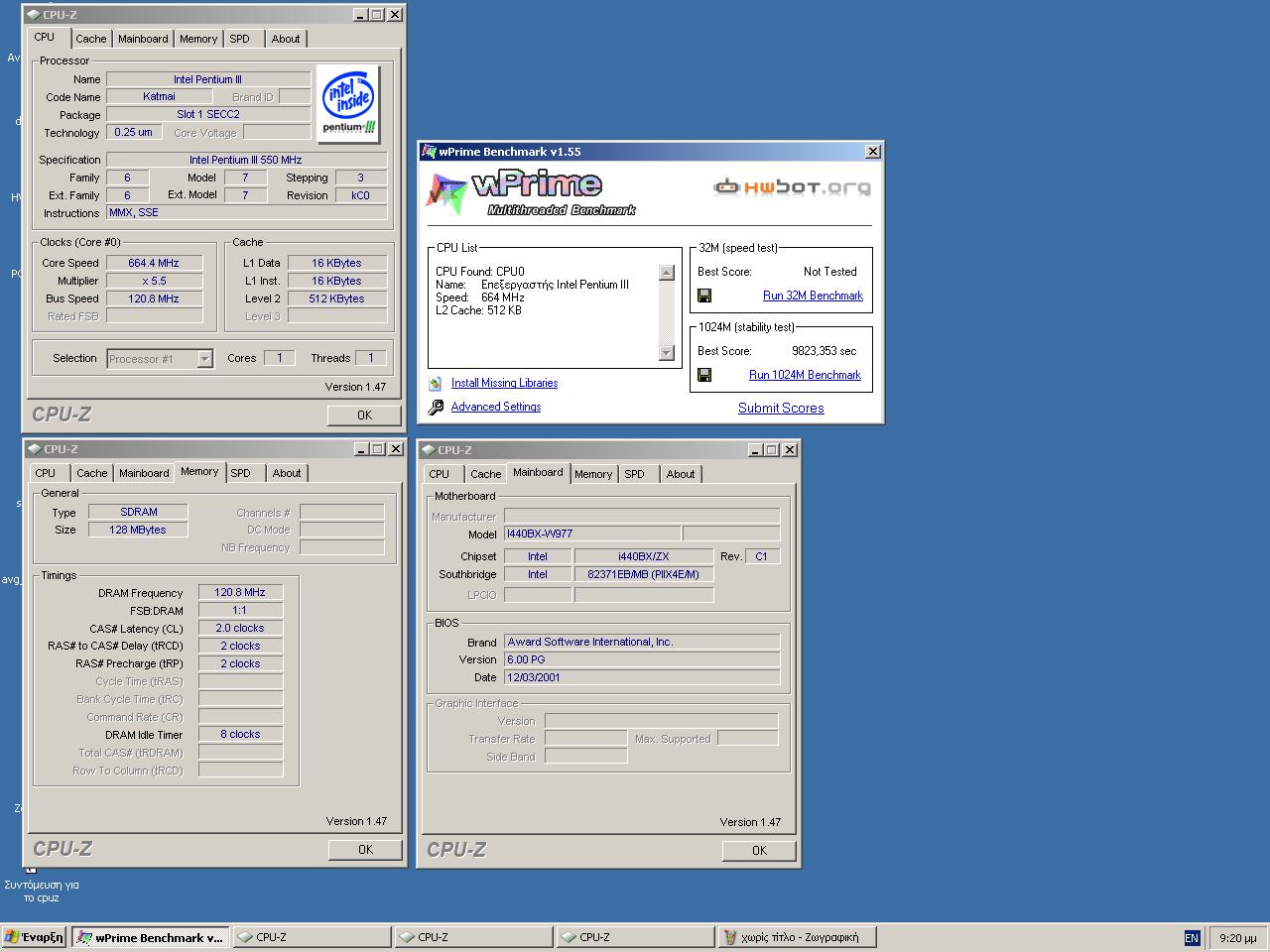This screenshot has width=1270, height=952.
Task: Click the Southbridge value 82371EB/MB (PIIX4E/M)
Action: pyautogui.click(x=643, y=574)
